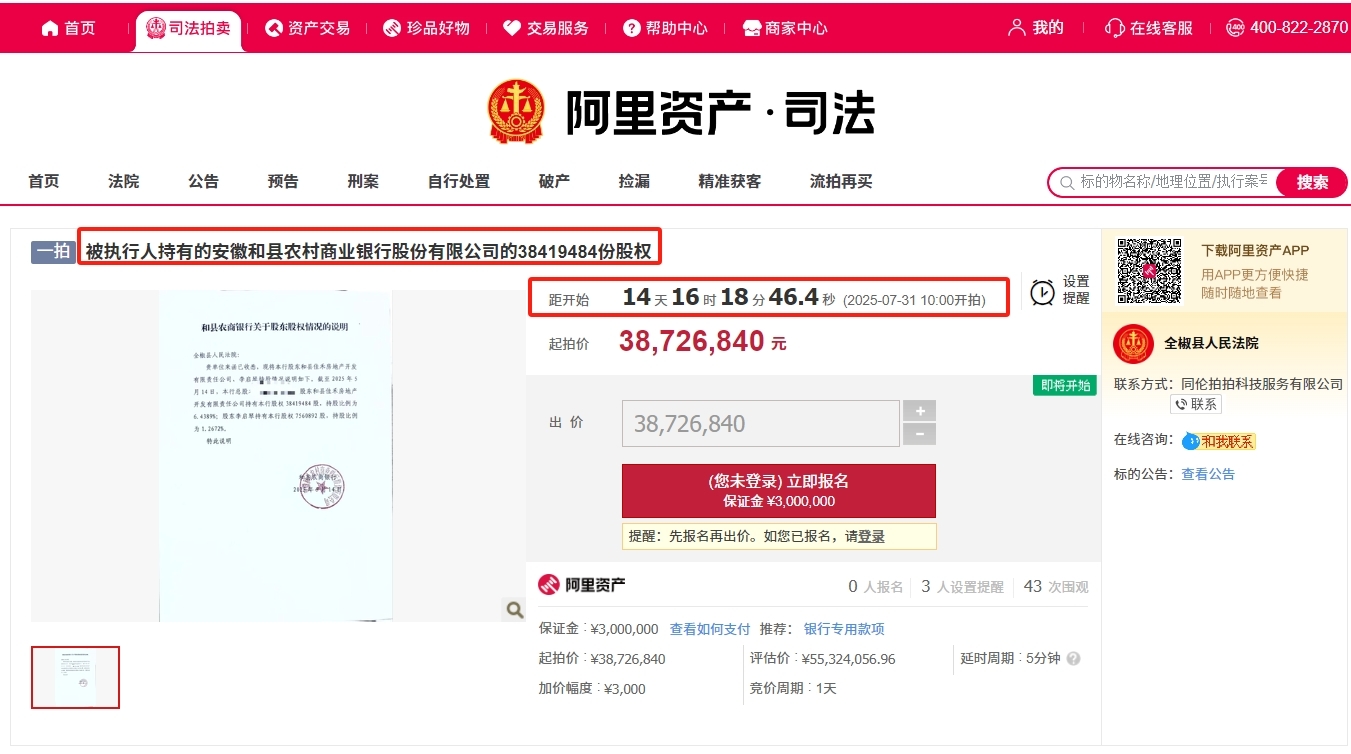Click the 商家中心 merchant center icon
Viewport: 1351px width, 754px height.
click(750, 27)
